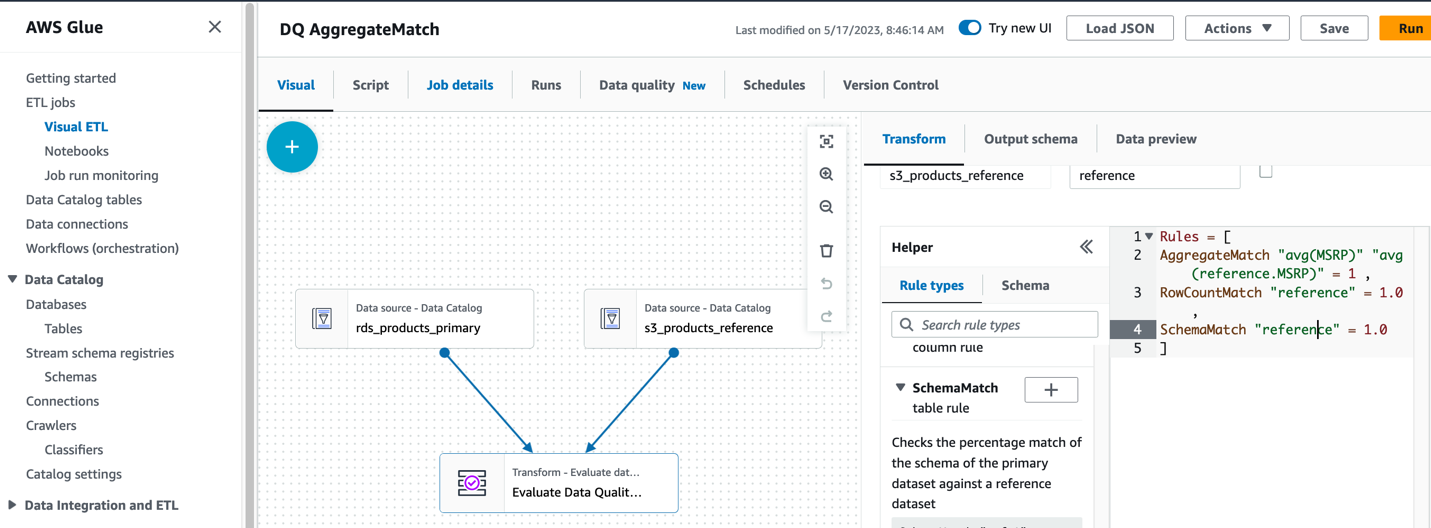Click the s3_products_reference input field
1431x528 pixels.
[x=965, y=175]
